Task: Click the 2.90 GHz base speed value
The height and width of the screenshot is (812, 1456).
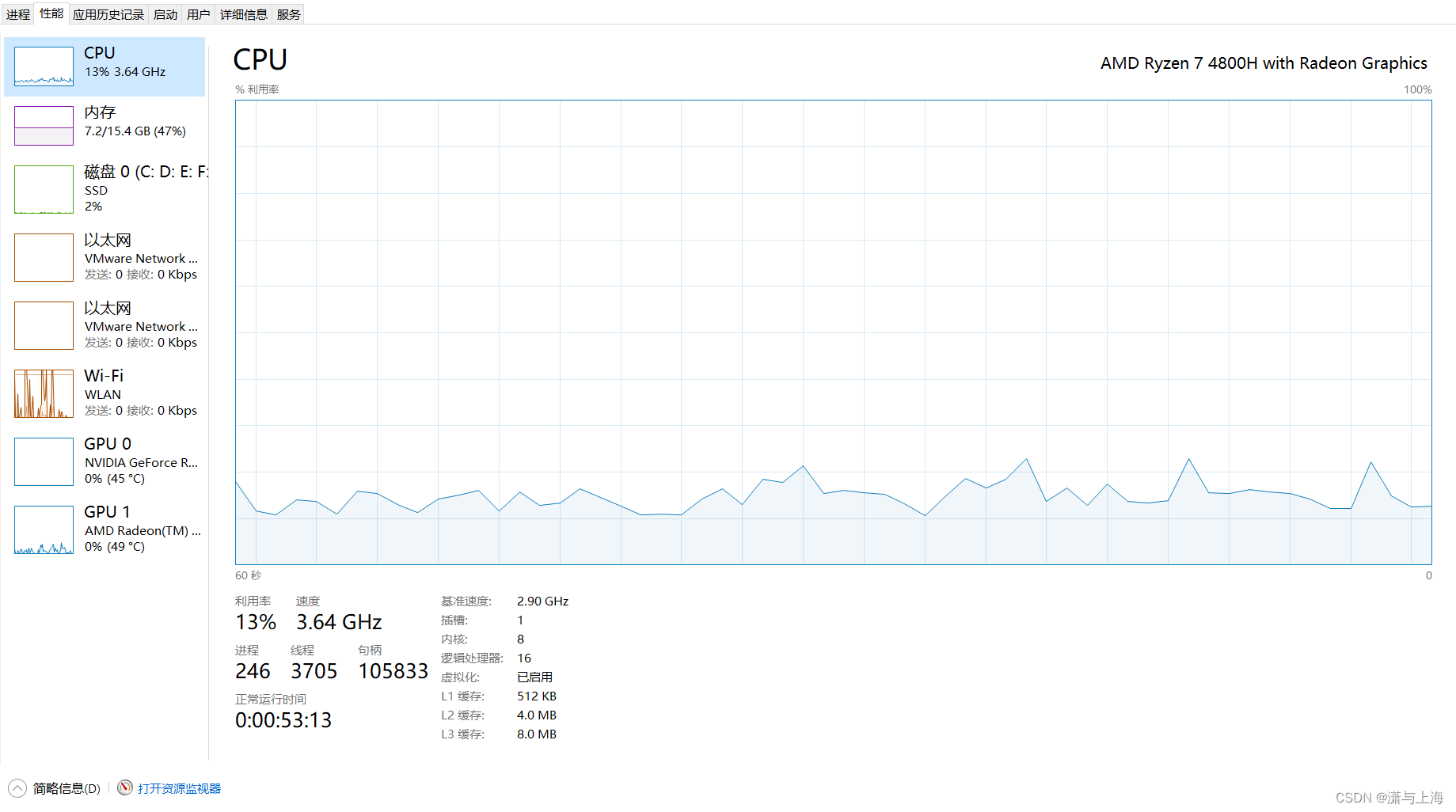Action: pyautogui.click(x=542, y=601)
